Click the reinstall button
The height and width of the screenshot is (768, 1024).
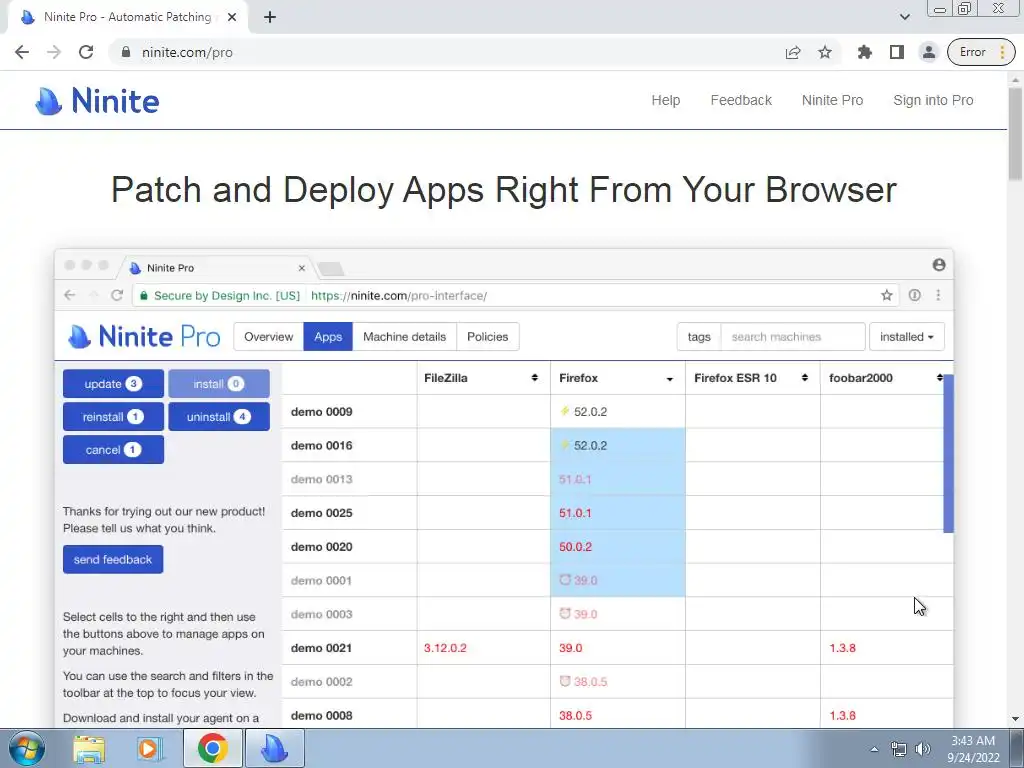(x=114, y=417)
